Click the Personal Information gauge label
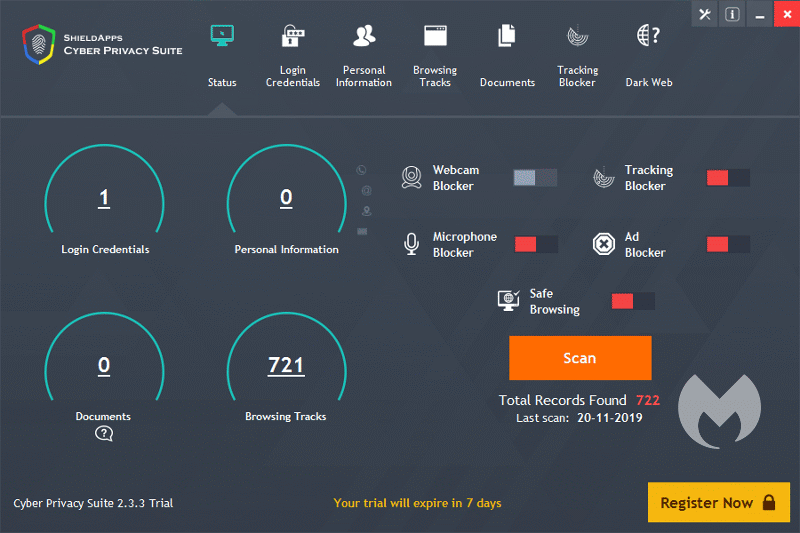 pos(286,249)
